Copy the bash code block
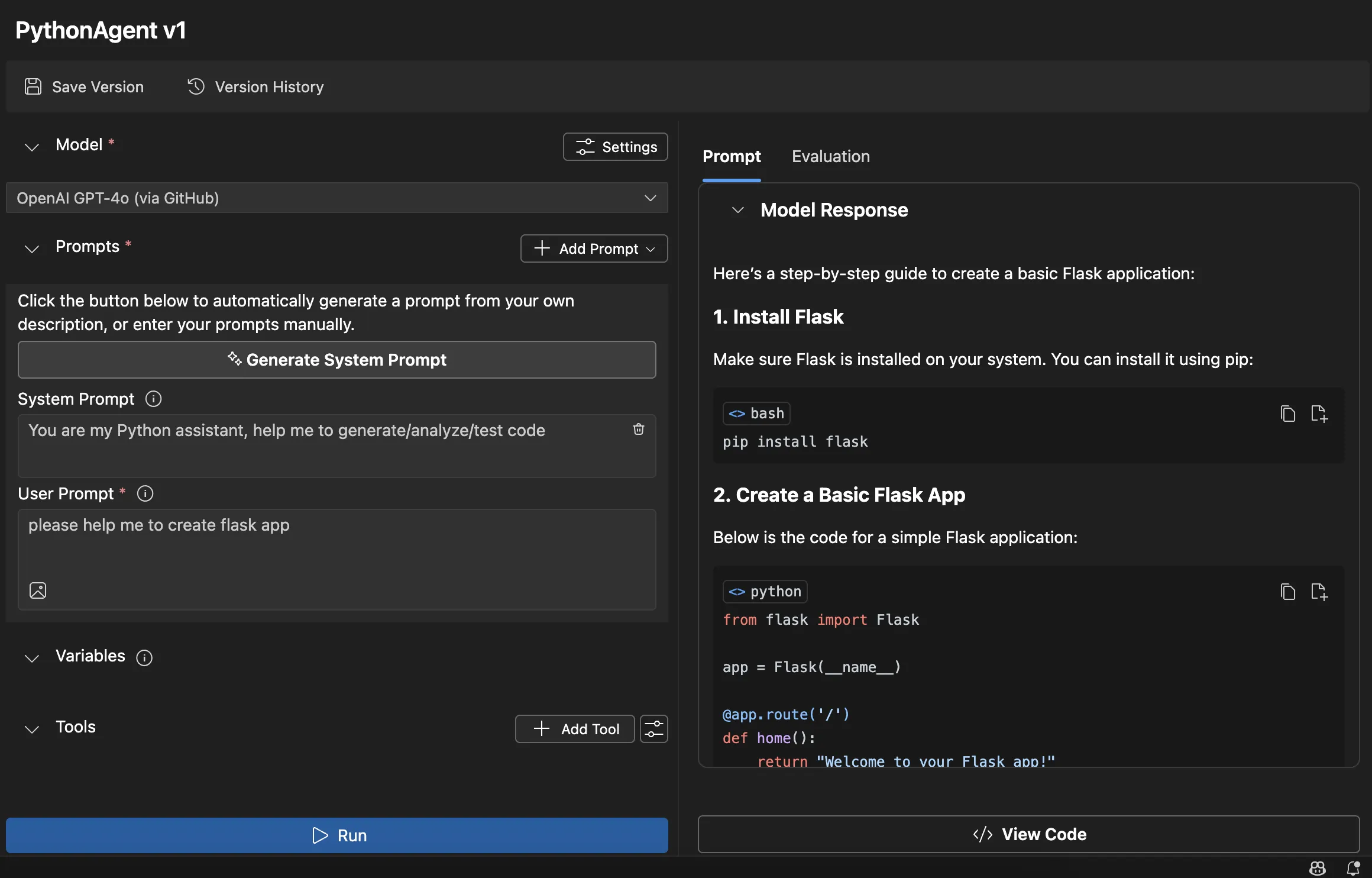The height and width of the screenshot is (878, 1372). 1287,414
